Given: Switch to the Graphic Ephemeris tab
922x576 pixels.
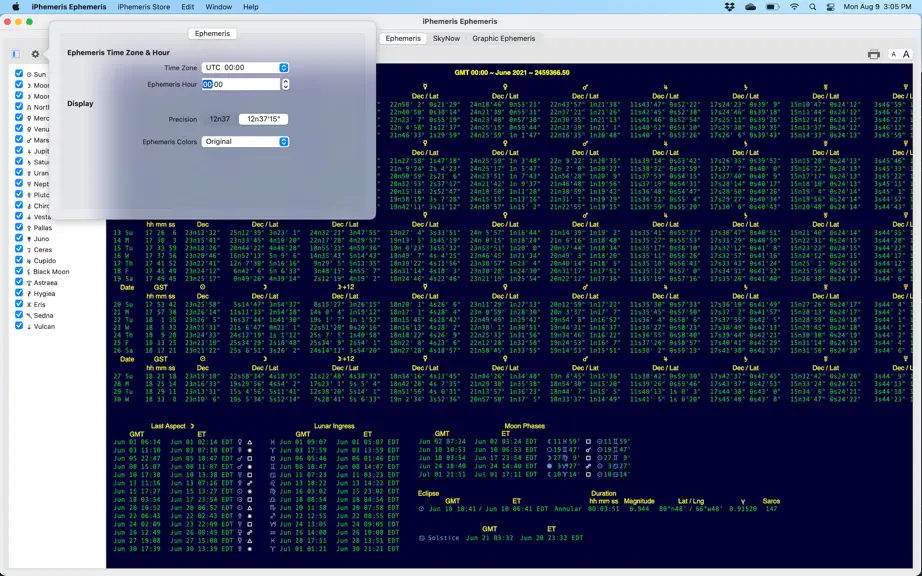Looking at the screenshot, I should [x=504, y=38].
